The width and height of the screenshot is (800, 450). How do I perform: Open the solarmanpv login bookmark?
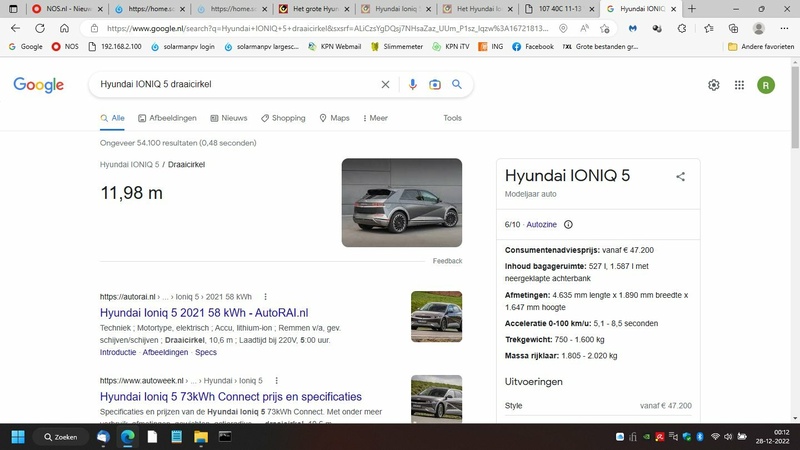183,46
